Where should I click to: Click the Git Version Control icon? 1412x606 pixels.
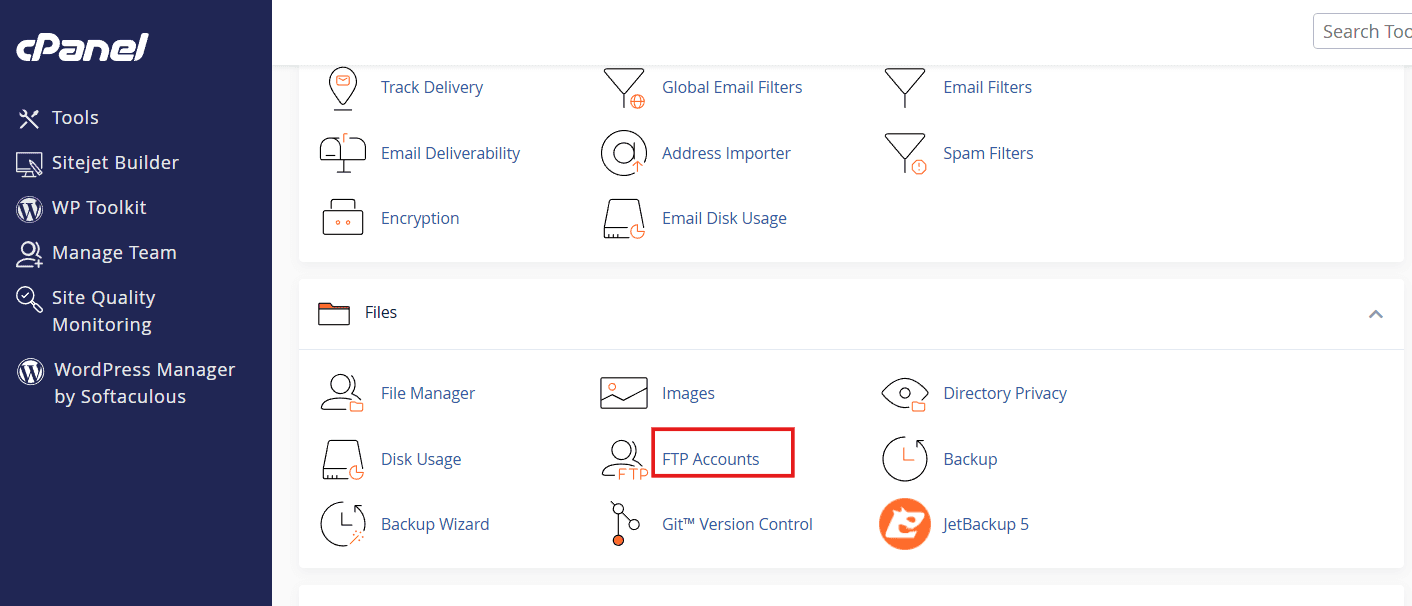click(x=623, y=523)
